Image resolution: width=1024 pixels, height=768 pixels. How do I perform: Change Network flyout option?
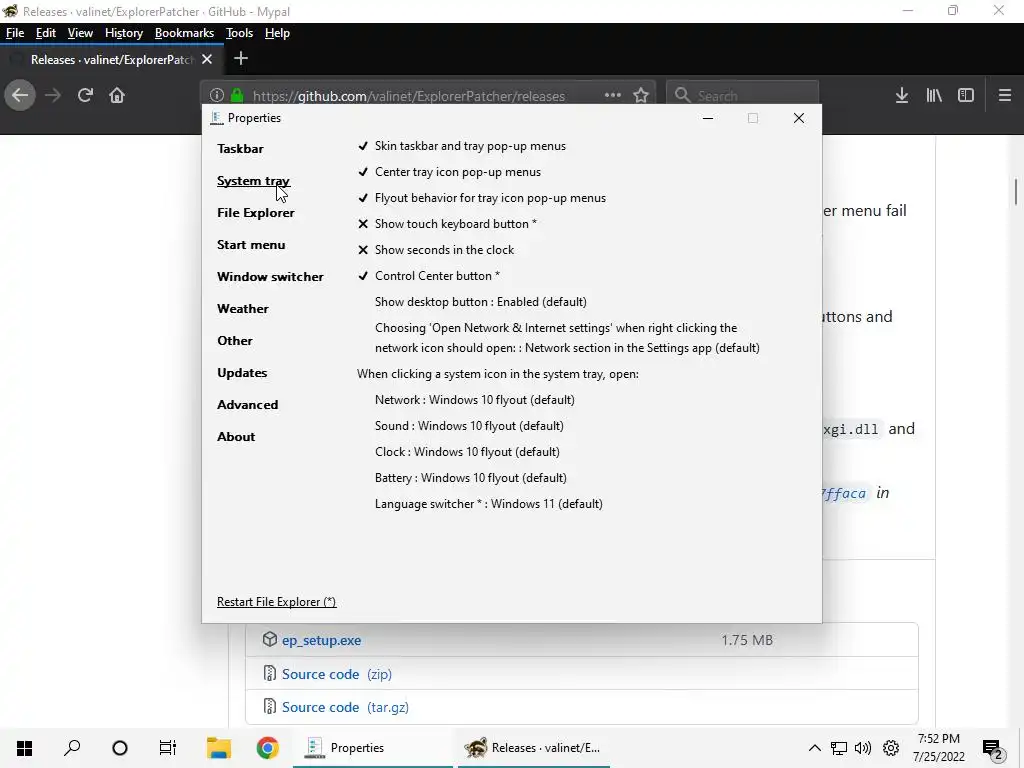point(475,400)
